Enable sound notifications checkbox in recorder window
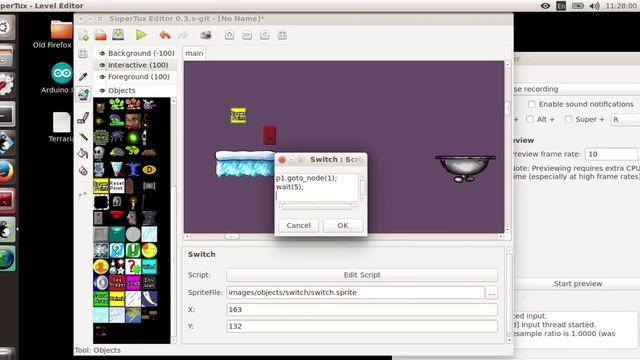The image size is (640, 360). pos(531,104)
